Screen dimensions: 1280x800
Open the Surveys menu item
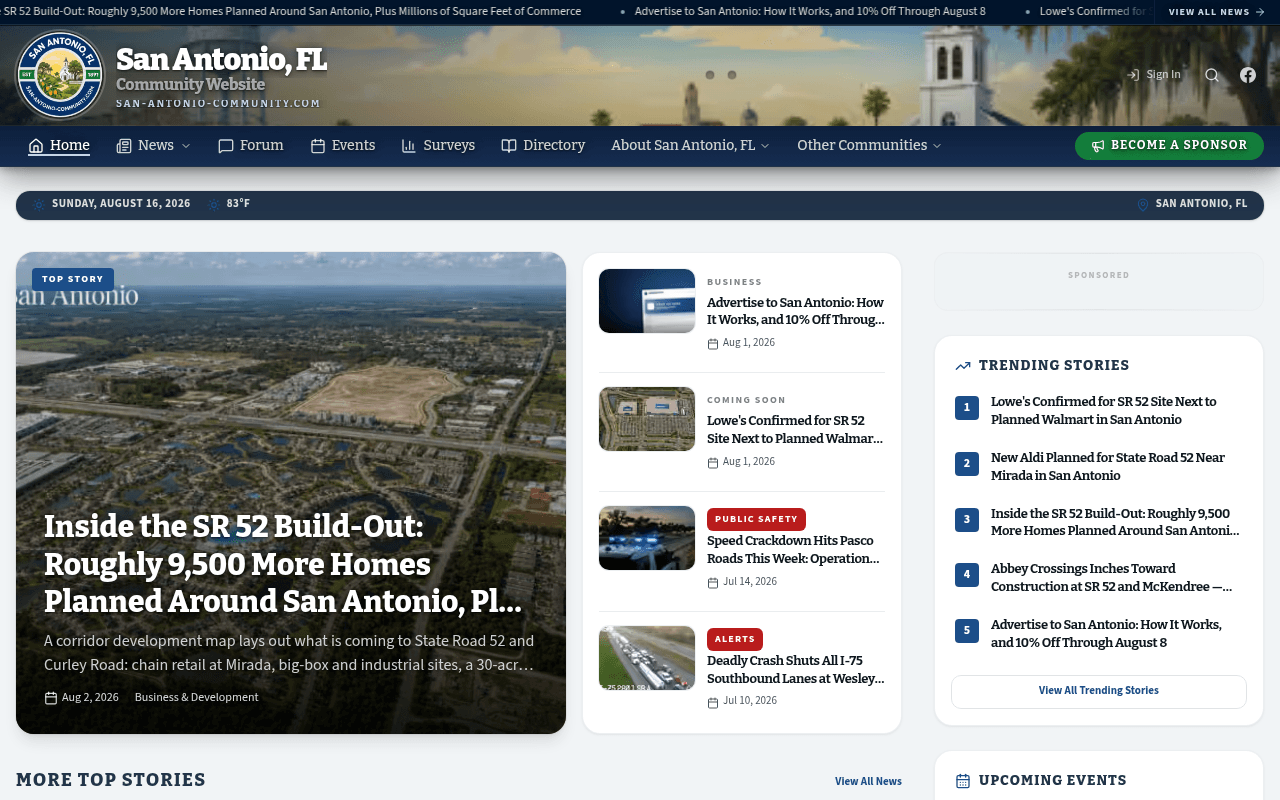(x=438, y=146)
